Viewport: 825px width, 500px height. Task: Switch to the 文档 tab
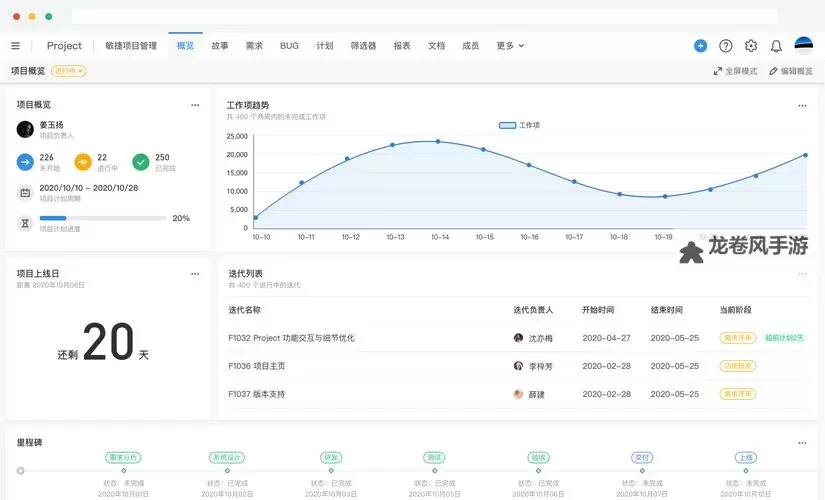pos(436,46)
